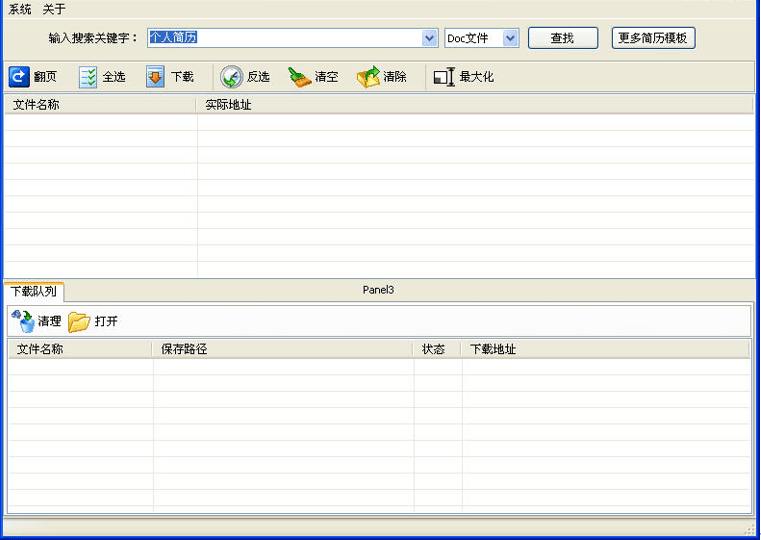Screen dimensions: 761x540
Task: Open the 系统 menu
Action: click(20, 9)
